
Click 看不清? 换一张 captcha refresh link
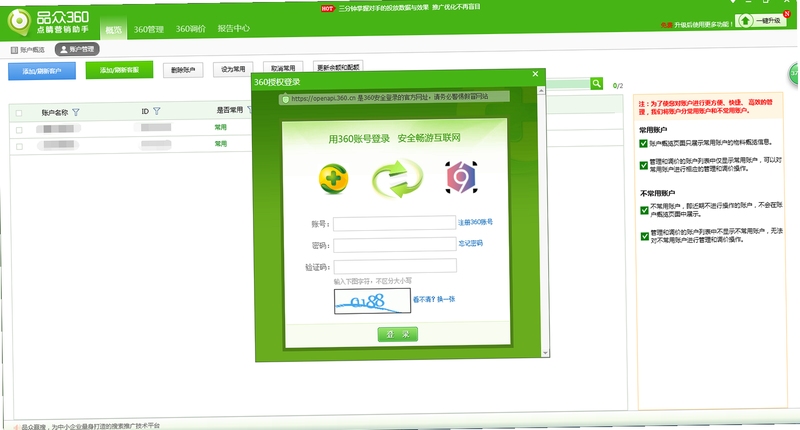434,299
